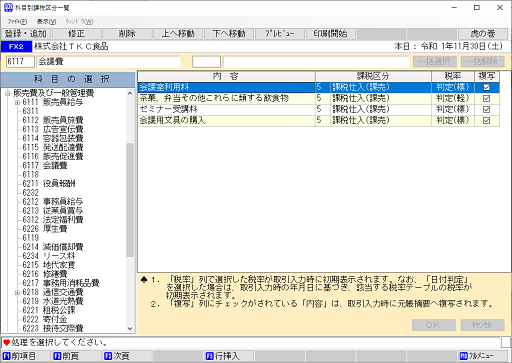The height and width of the screenshot is (363, 512).
Task: Select 6221 租税公課 in the tree
Action: [49, 310]
